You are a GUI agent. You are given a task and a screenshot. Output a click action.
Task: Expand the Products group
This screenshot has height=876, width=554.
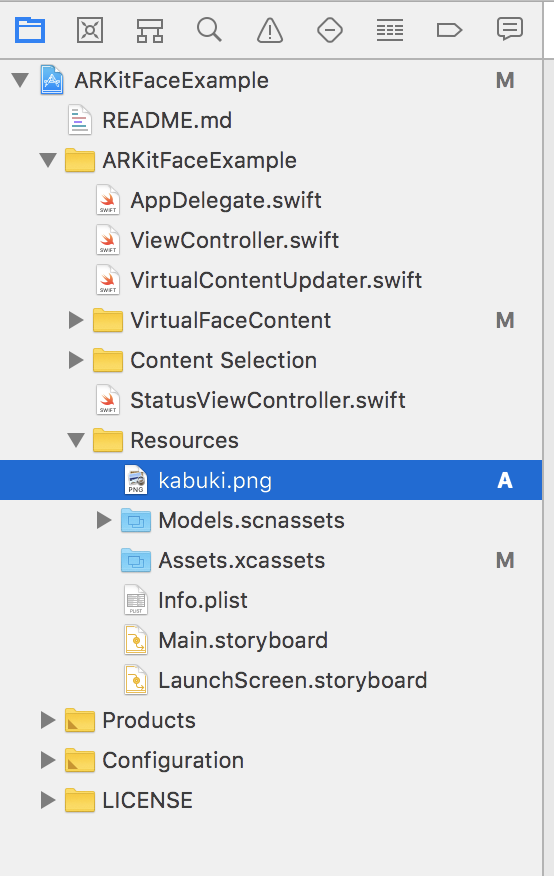[x=48, y=720]
